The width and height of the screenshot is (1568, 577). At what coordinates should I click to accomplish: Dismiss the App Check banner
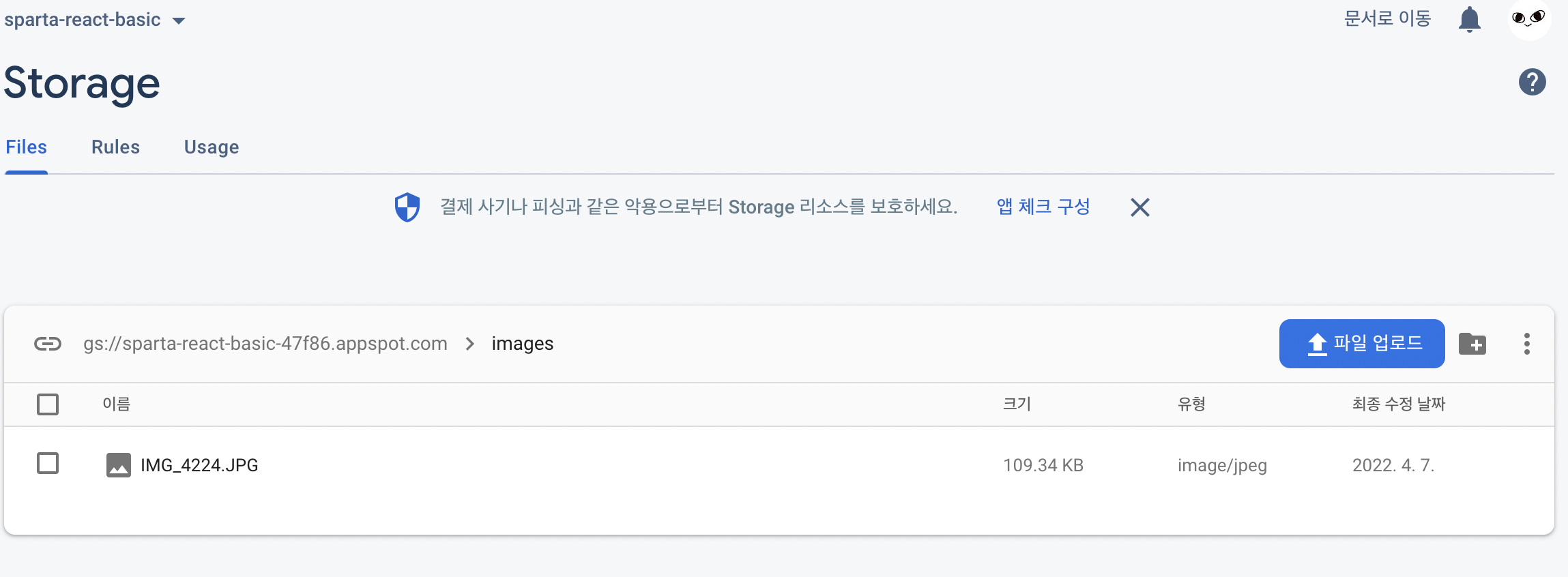click(x=1139, y=207)
